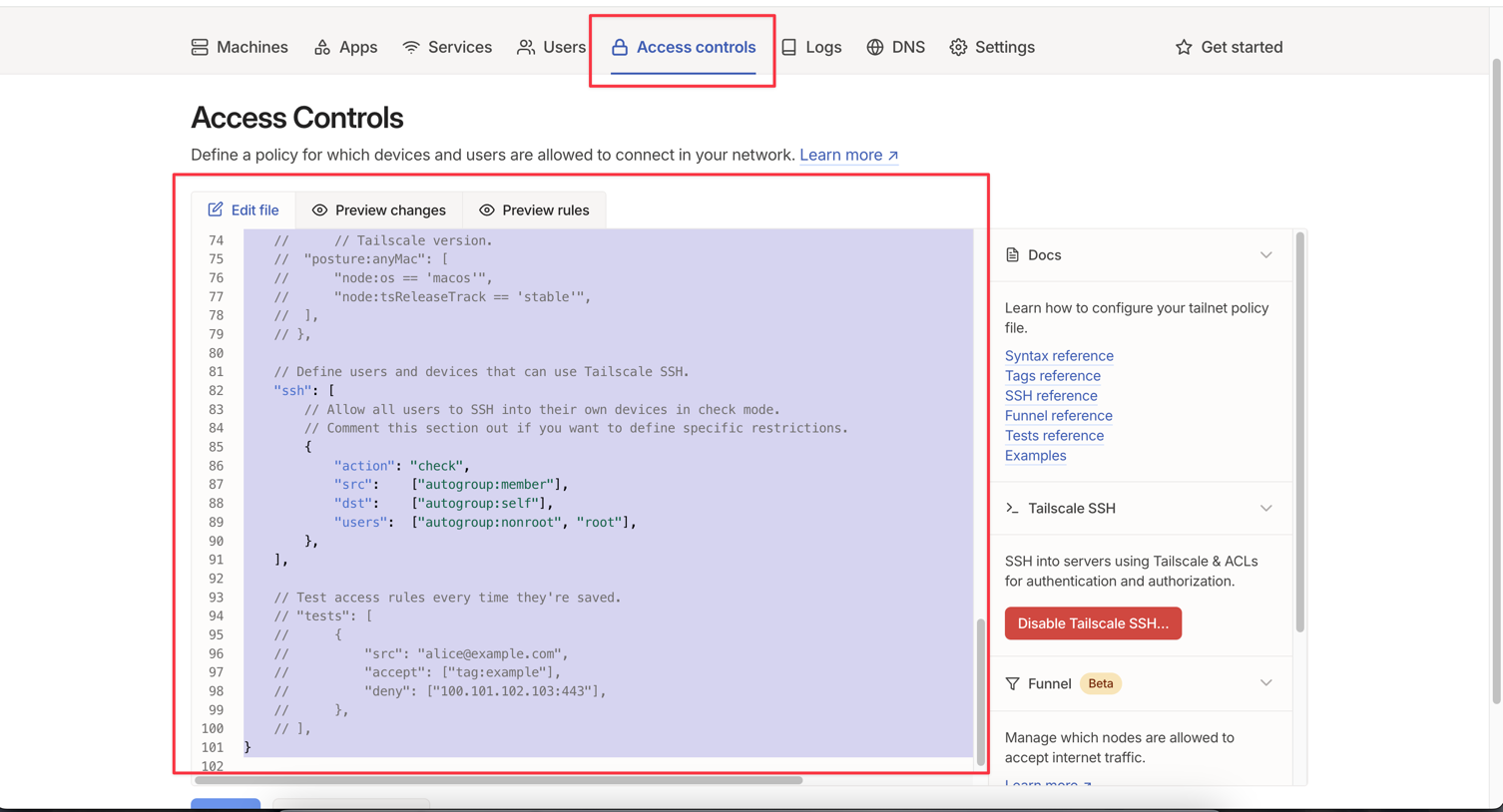Click the Tailscale SSH terminal icon
Image resolution: width=1503 pixels, height=812 pixels.
click(x=1013, y=509)
